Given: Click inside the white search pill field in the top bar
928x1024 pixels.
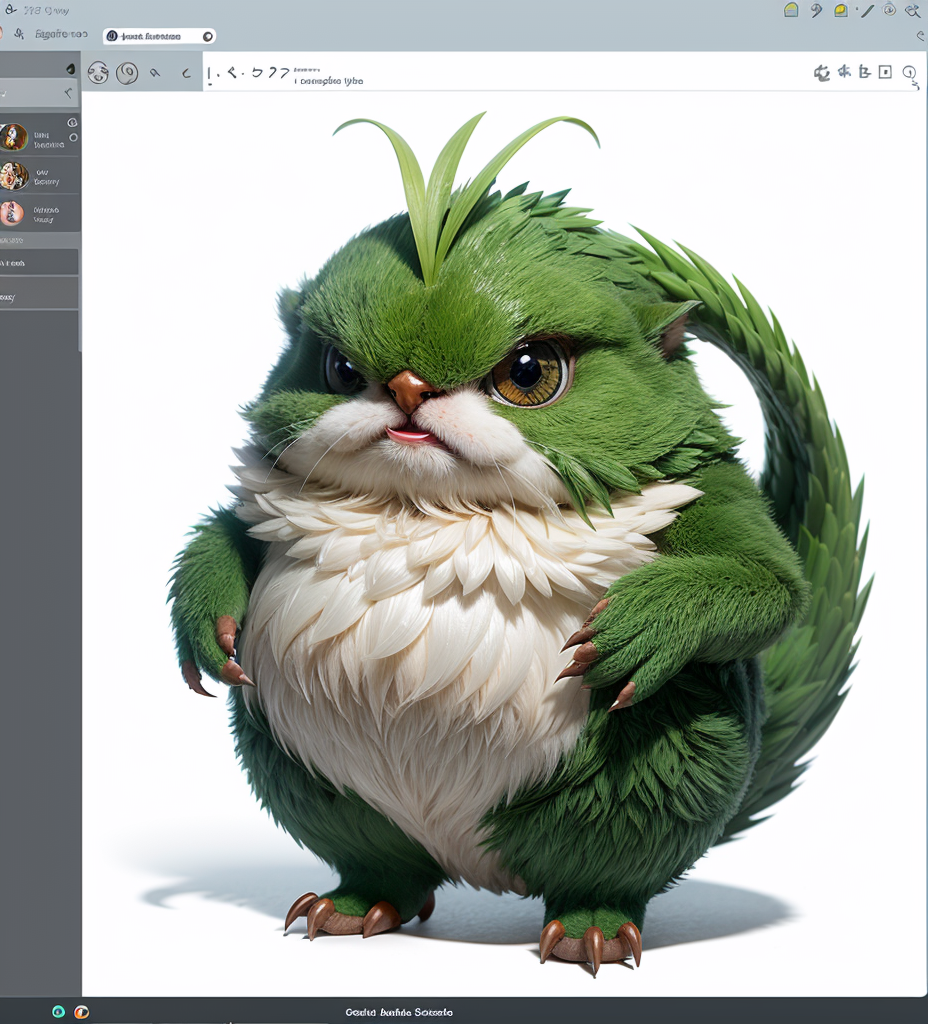Looking at the screenshot, I should (159, 36).
